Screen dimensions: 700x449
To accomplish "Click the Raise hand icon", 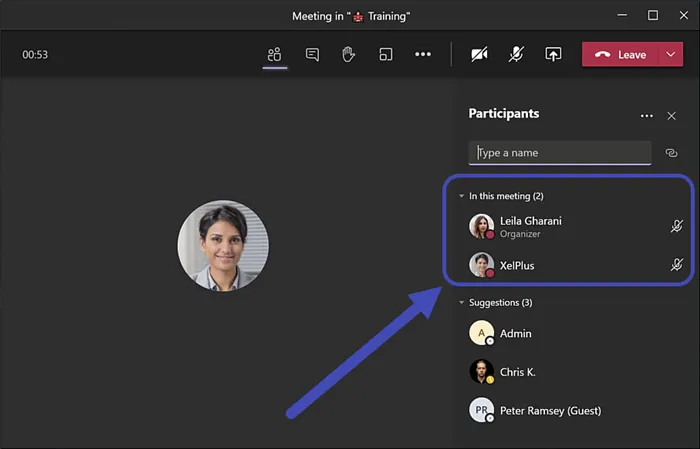I will 349,55.
